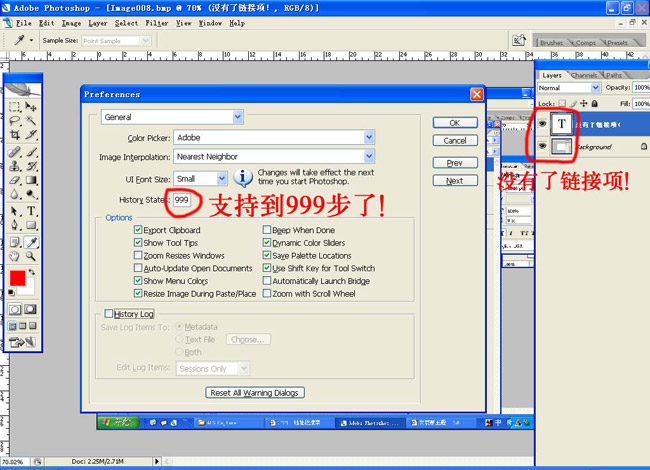Open the Filter menu
This screenshot has width=650, height=470.
point(157,23)
